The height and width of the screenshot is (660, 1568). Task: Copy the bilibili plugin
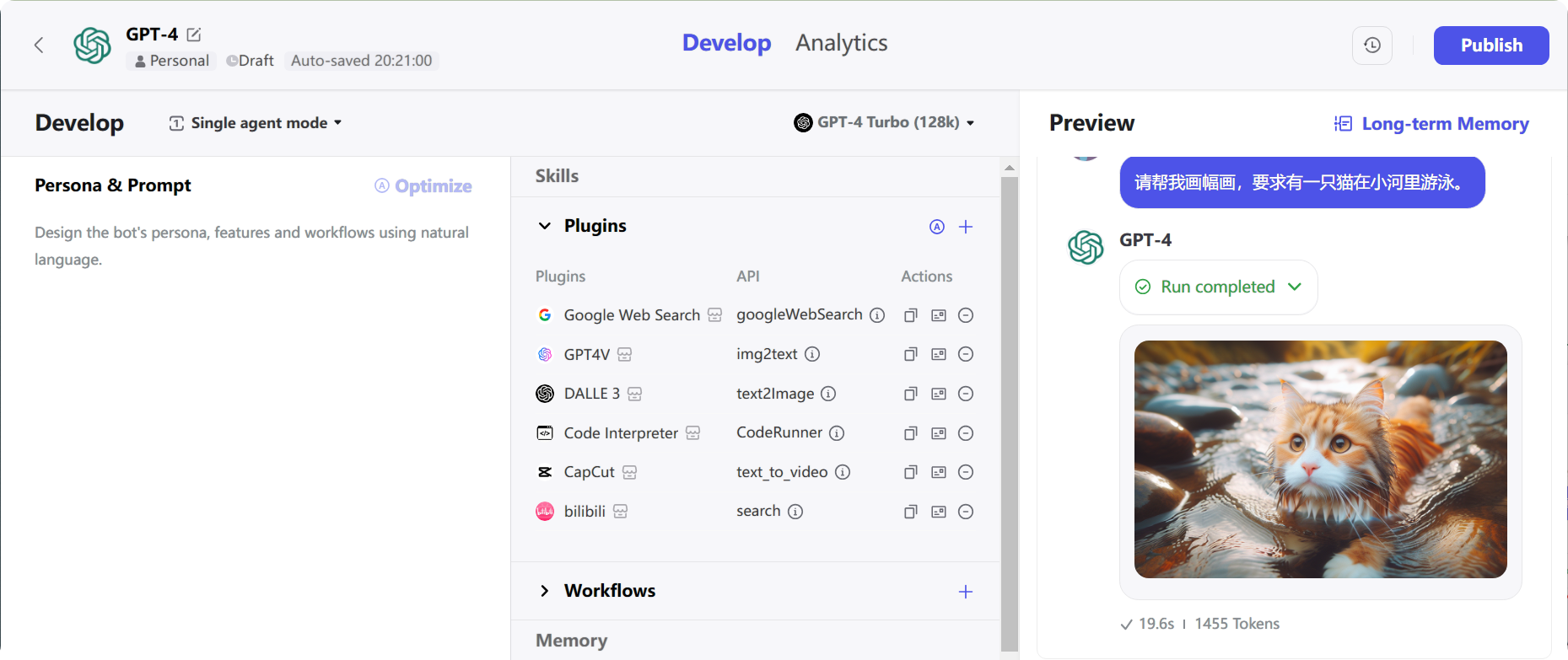(x=910, y=512)
